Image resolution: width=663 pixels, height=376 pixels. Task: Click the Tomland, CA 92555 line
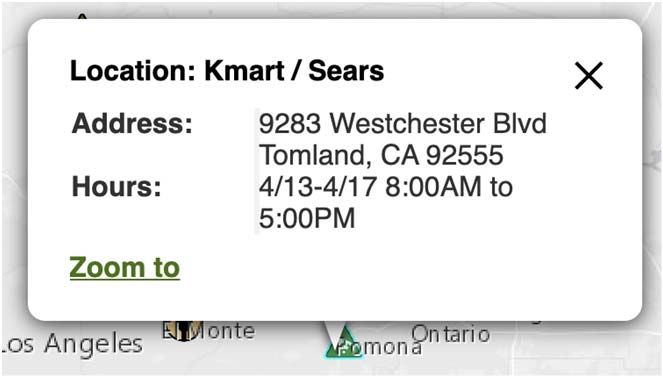[381, 155]
